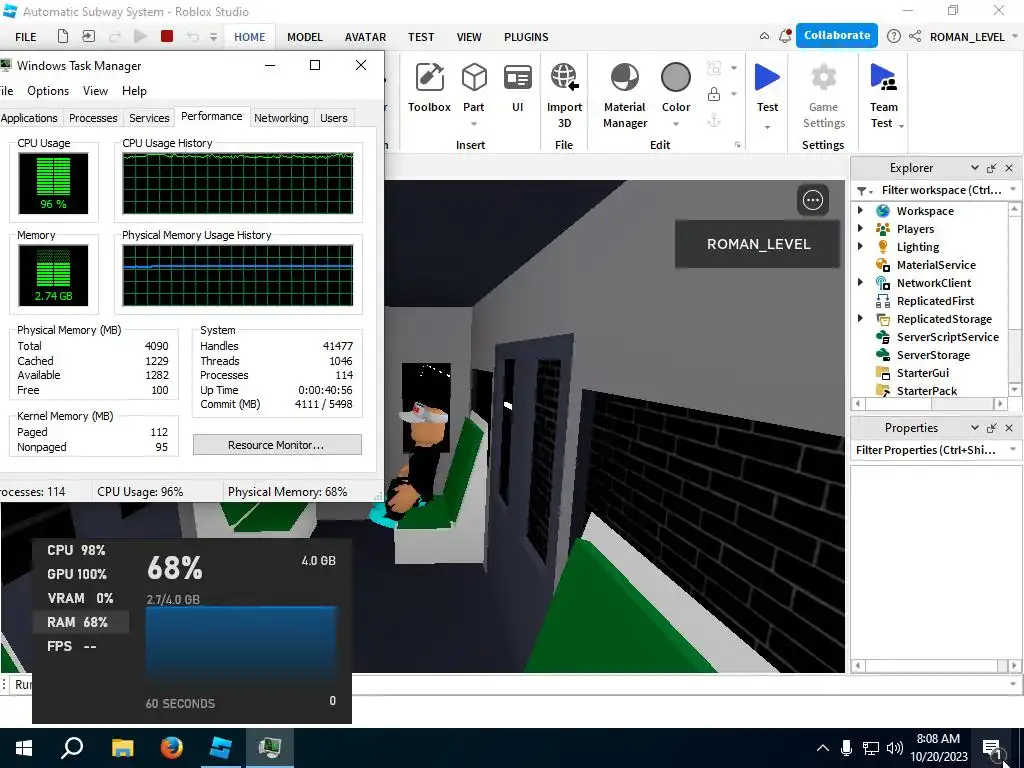Switch to Processes tab in Task Manager
Image resolution: width=1024 pixels, height=768 pixels.
pos(93,118)
